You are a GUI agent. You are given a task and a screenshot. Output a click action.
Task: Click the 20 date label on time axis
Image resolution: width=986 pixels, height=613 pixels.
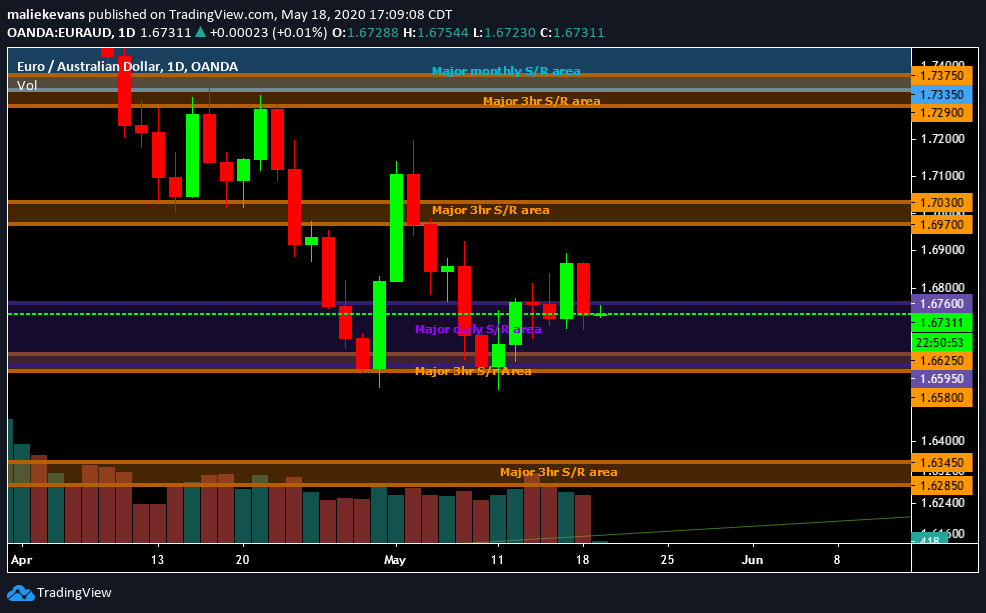(x=243, y=560)
